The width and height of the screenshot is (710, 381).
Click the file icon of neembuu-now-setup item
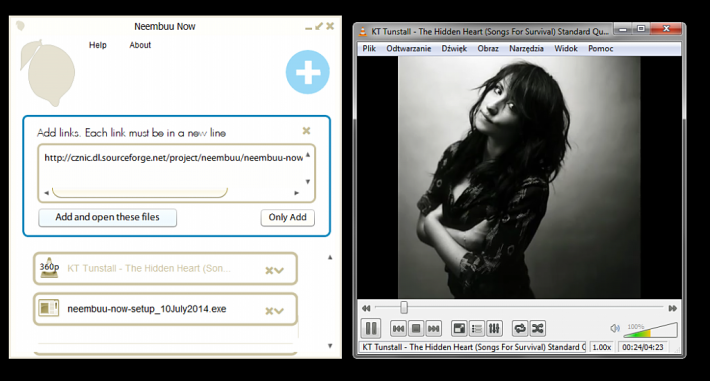(x=48, y=309)
